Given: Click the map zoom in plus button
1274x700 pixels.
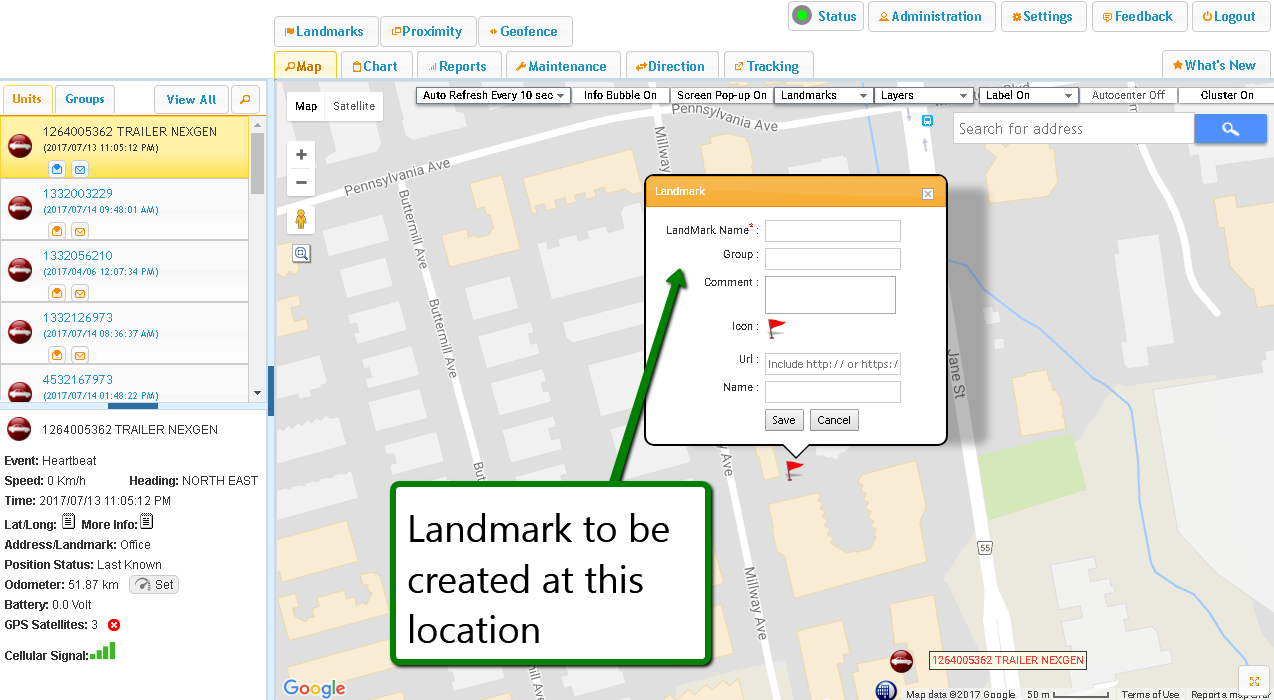Looking at the screenshot, I should [301, 155].
